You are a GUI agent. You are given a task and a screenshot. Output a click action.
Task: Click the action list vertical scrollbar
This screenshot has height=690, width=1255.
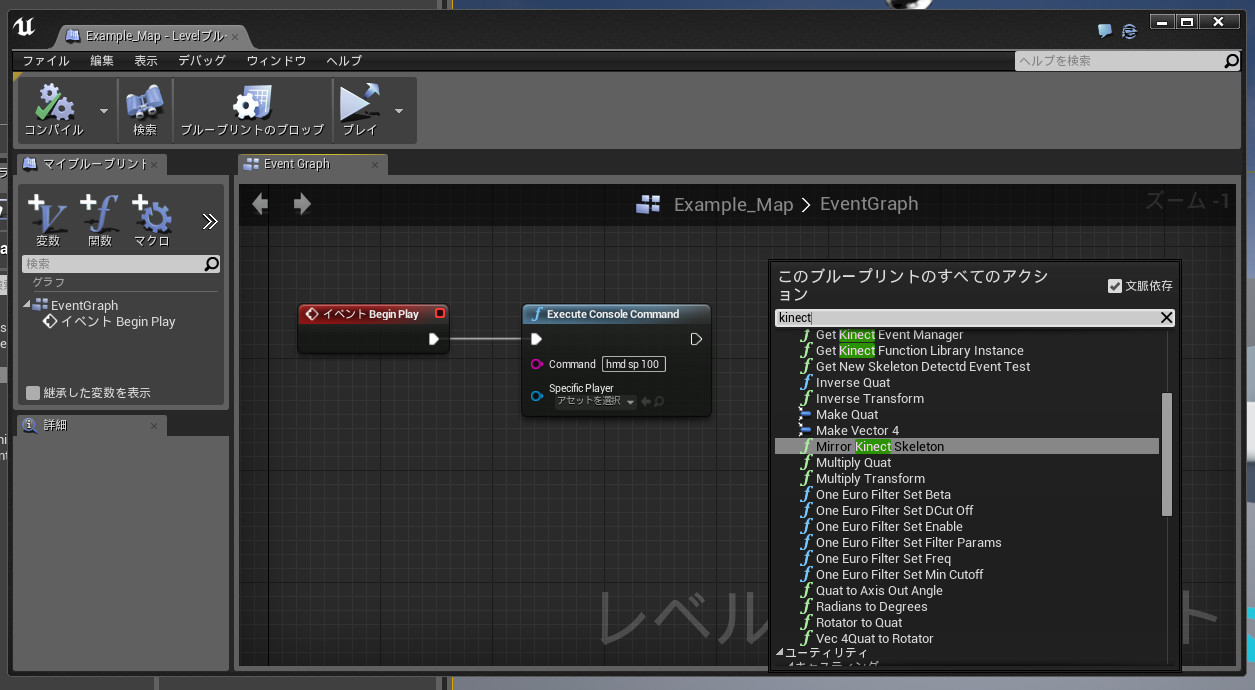tap(1166, 454)
